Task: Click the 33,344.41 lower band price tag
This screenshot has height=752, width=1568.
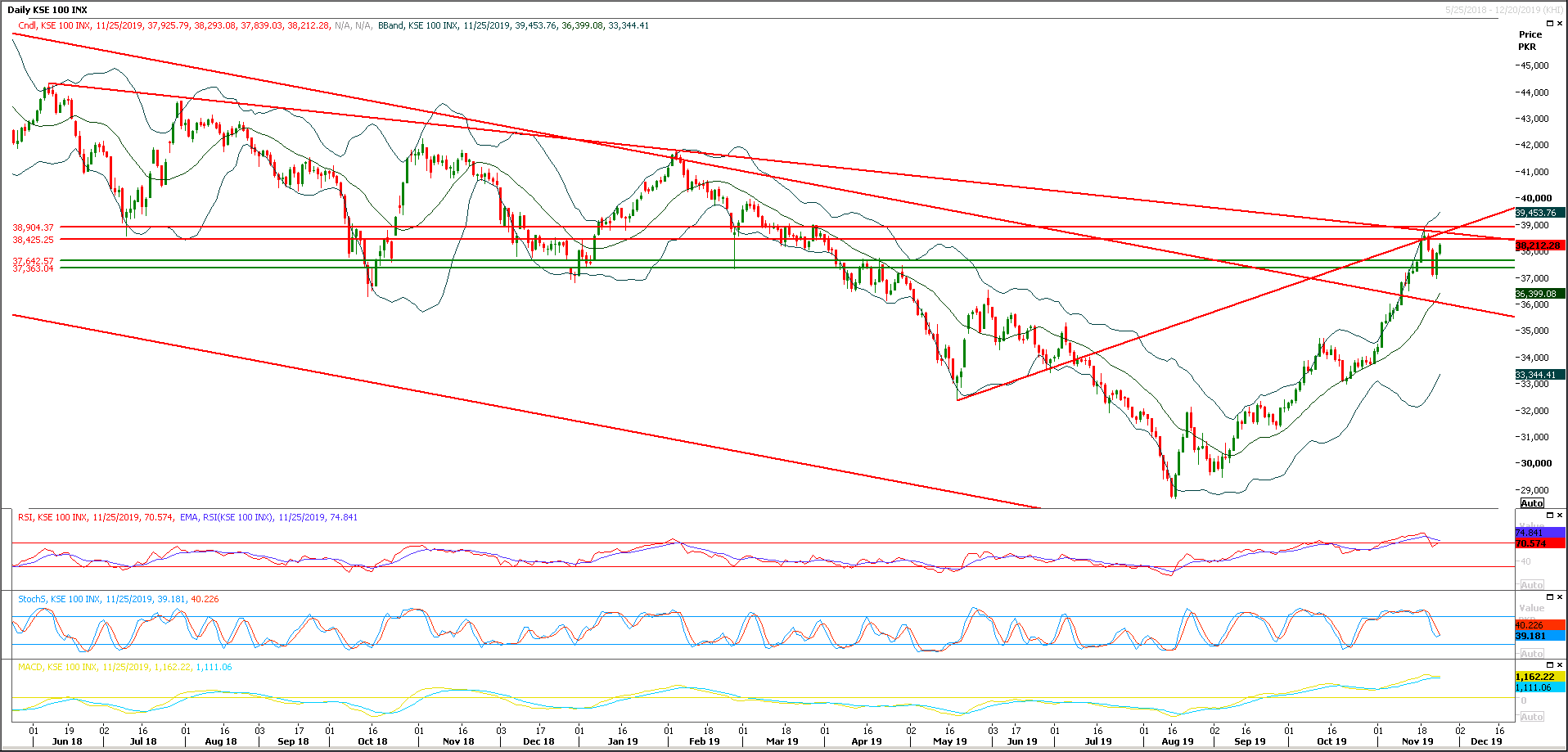Action: (1540, 375)
